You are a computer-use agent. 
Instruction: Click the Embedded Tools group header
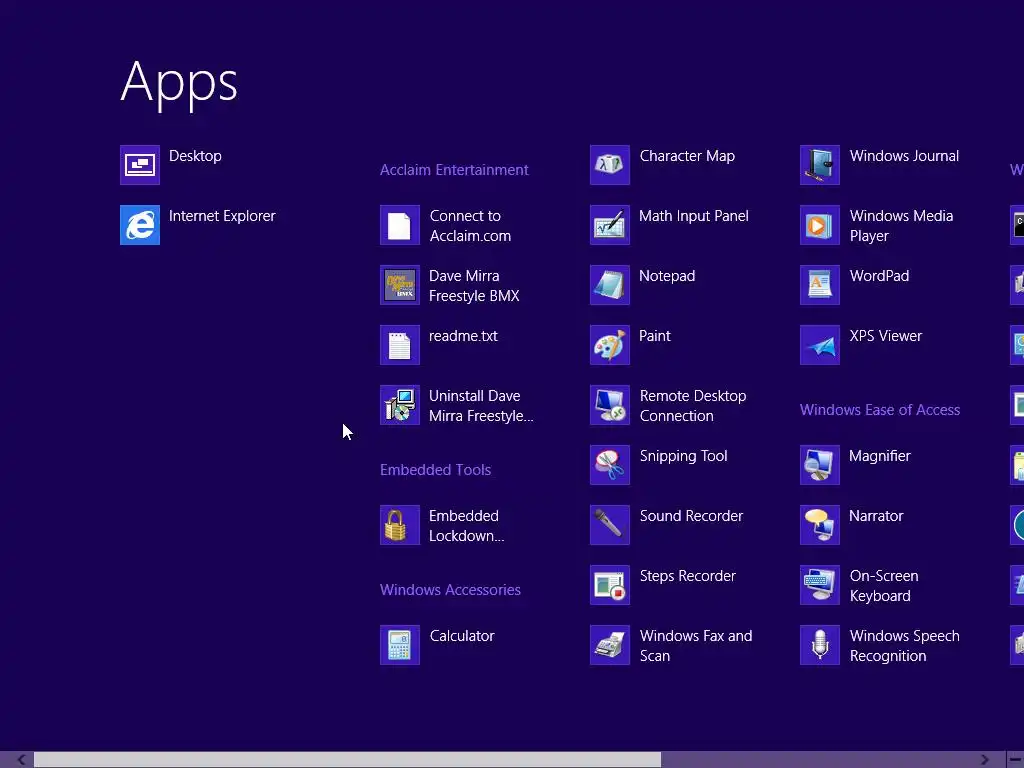tap(436, 470)
